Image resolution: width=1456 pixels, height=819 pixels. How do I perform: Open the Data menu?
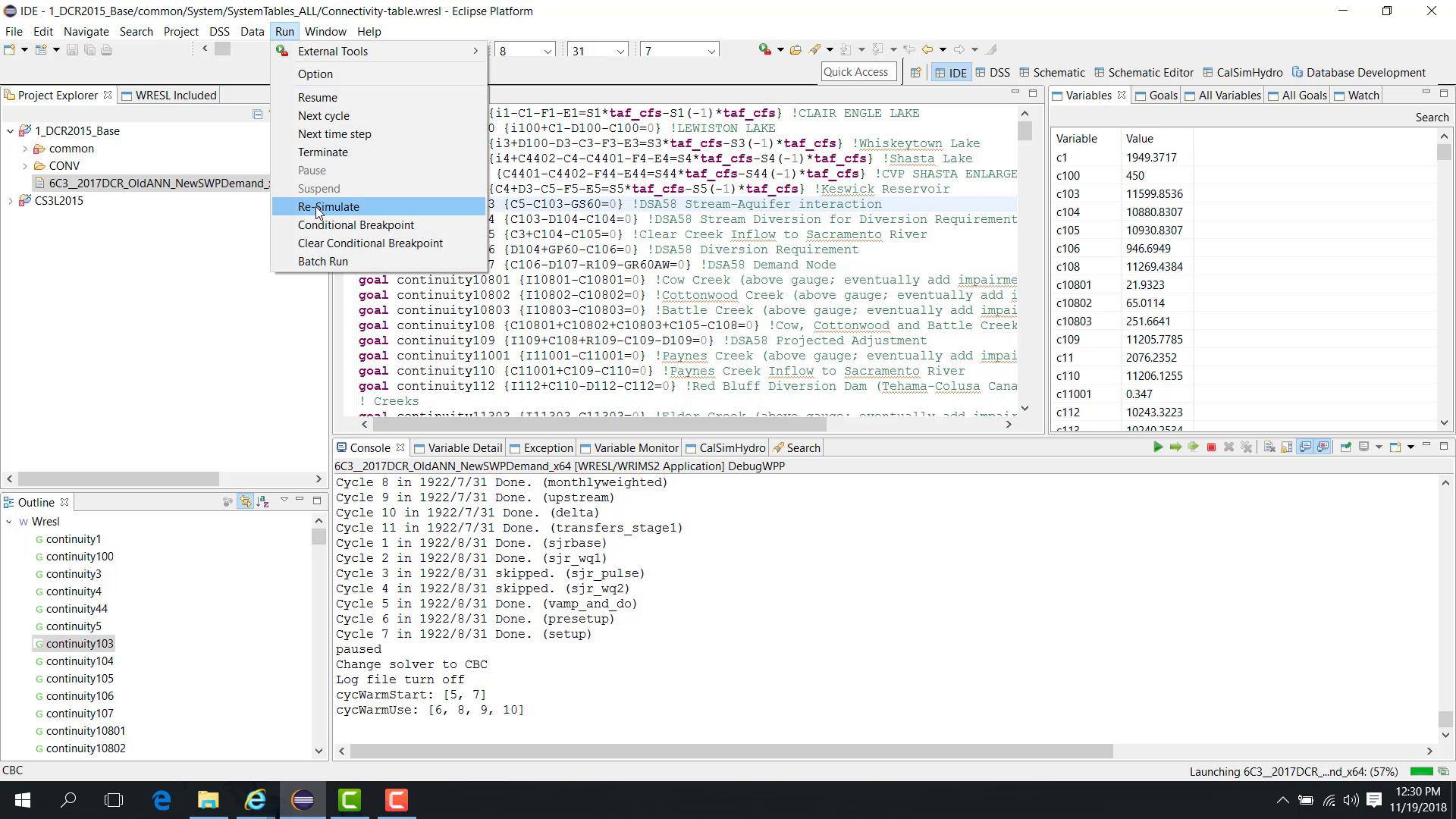(x=252, y=31)
